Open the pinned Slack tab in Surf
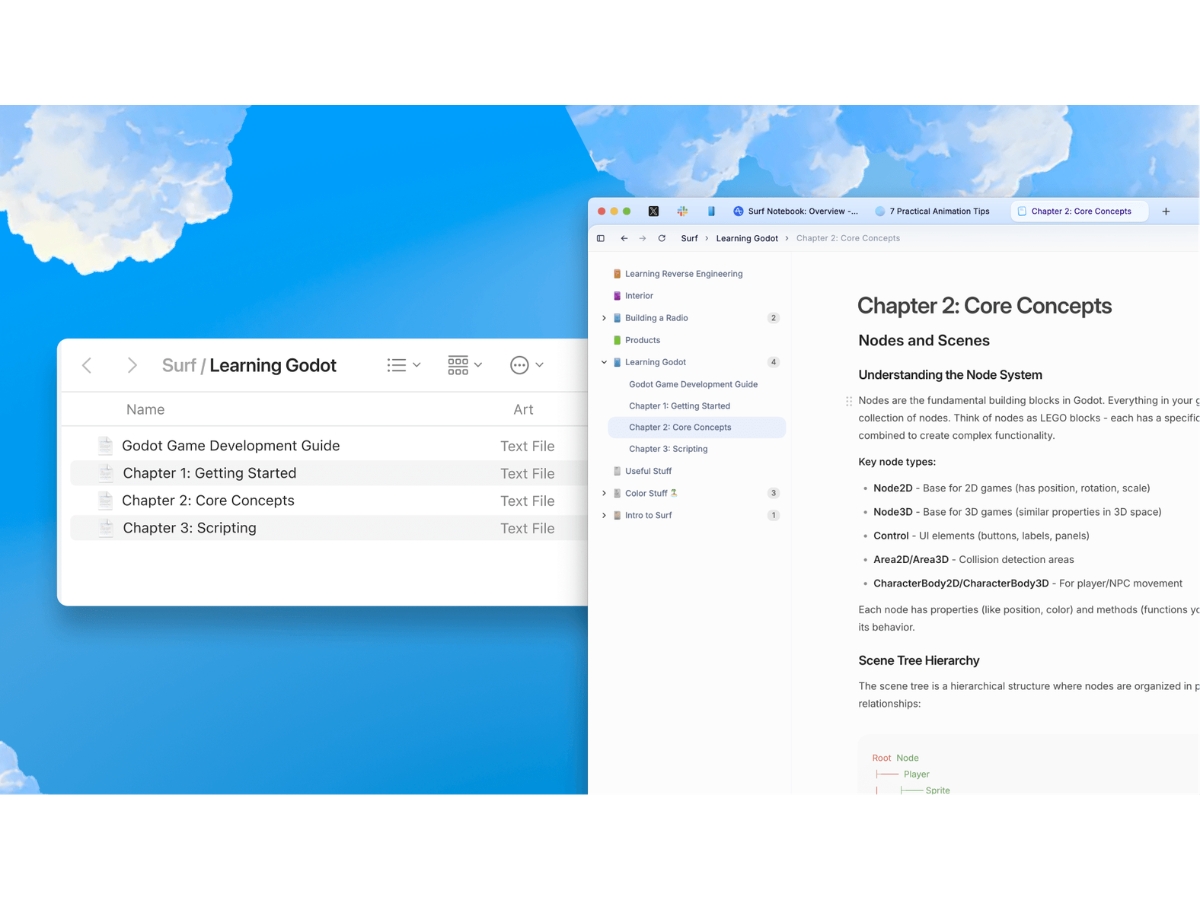This screenshot has height=900, width=1200. (x=682, y=211)
